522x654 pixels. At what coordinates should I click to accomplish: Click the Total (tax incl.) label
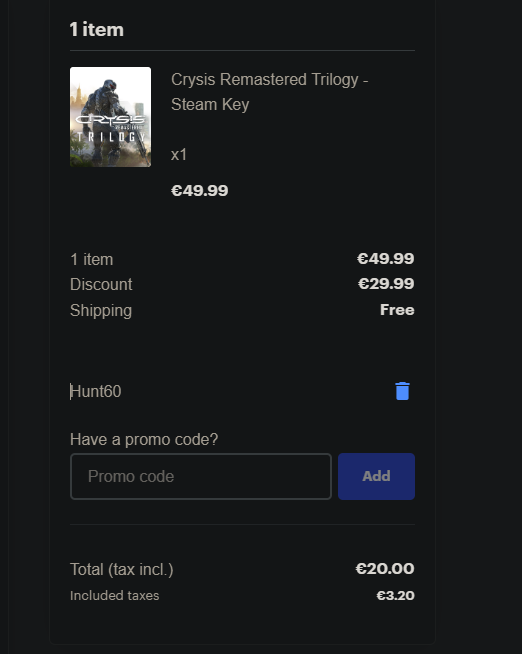click(x=122, y=569)
